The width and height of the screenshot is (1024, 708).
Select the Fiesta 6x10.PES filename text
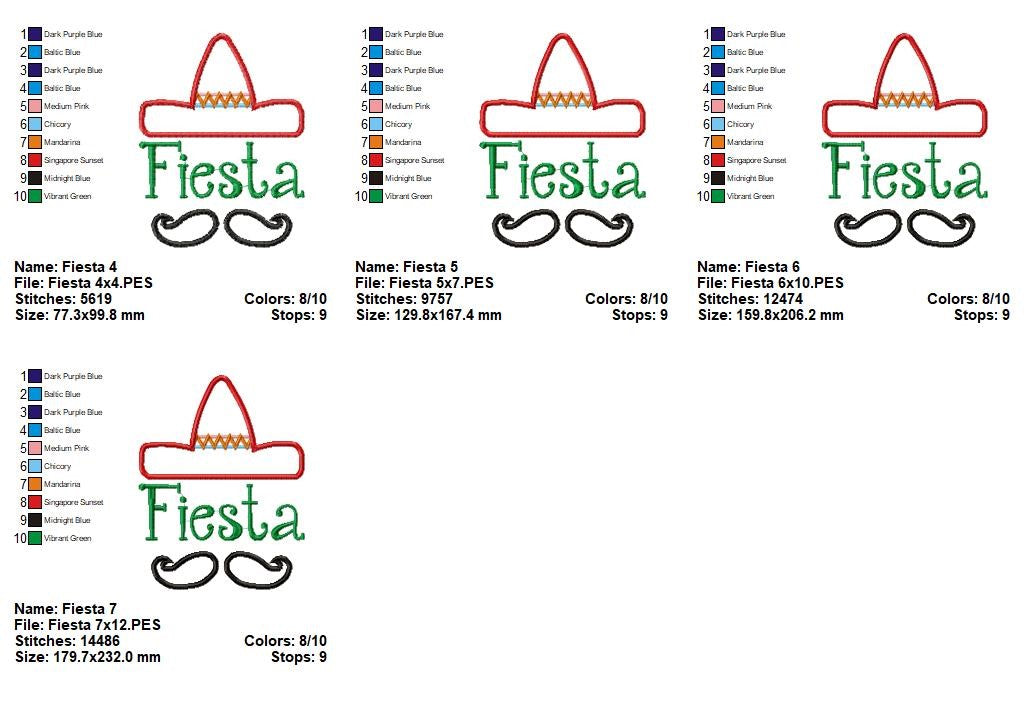772,283
